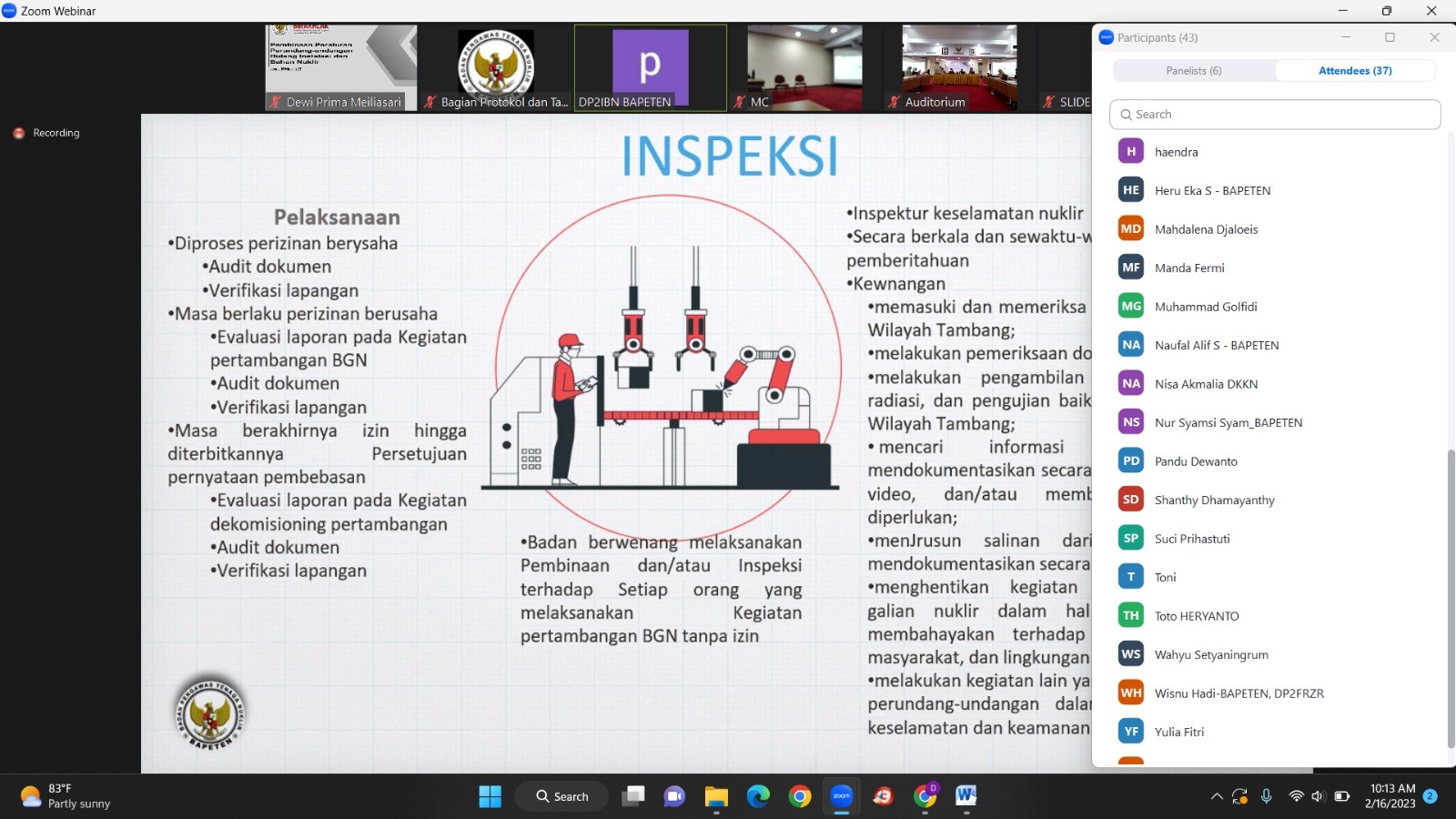Switch to the Attendees (37) tab
This screenshot has height=819, width=1456.
[x=1355, y=71]
